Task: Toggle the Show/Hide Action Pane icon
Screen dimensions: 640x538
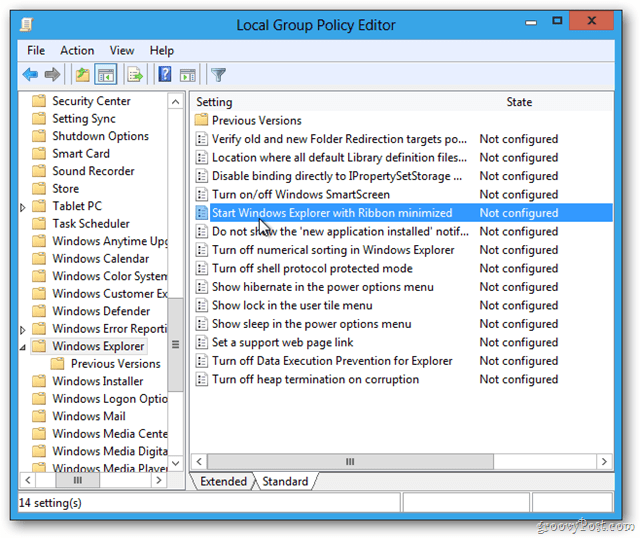Action: 188,75
